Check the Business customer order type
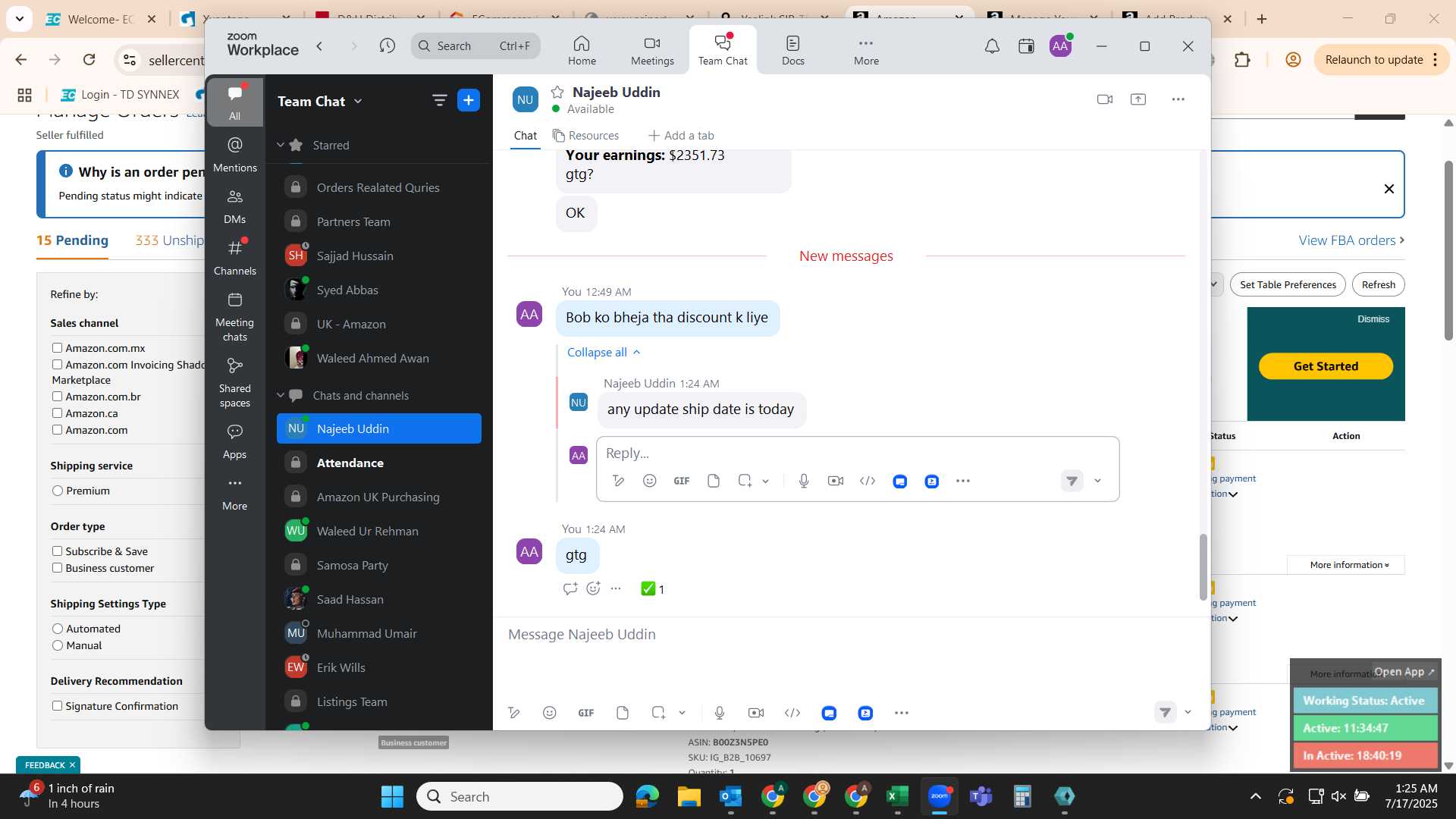 tap(57, 568)
